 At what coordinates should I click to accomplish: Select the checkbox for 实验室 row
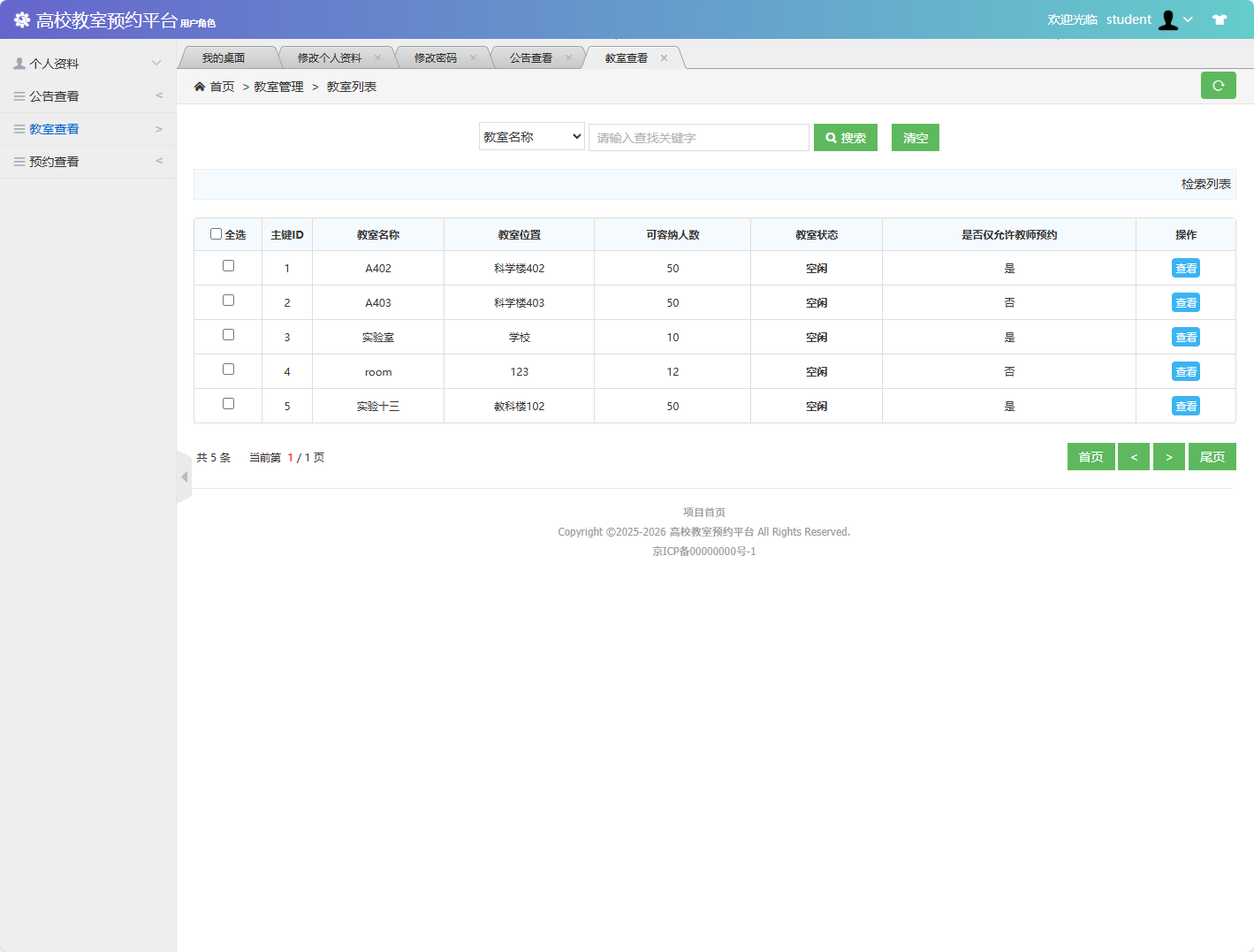coord(228,335)
